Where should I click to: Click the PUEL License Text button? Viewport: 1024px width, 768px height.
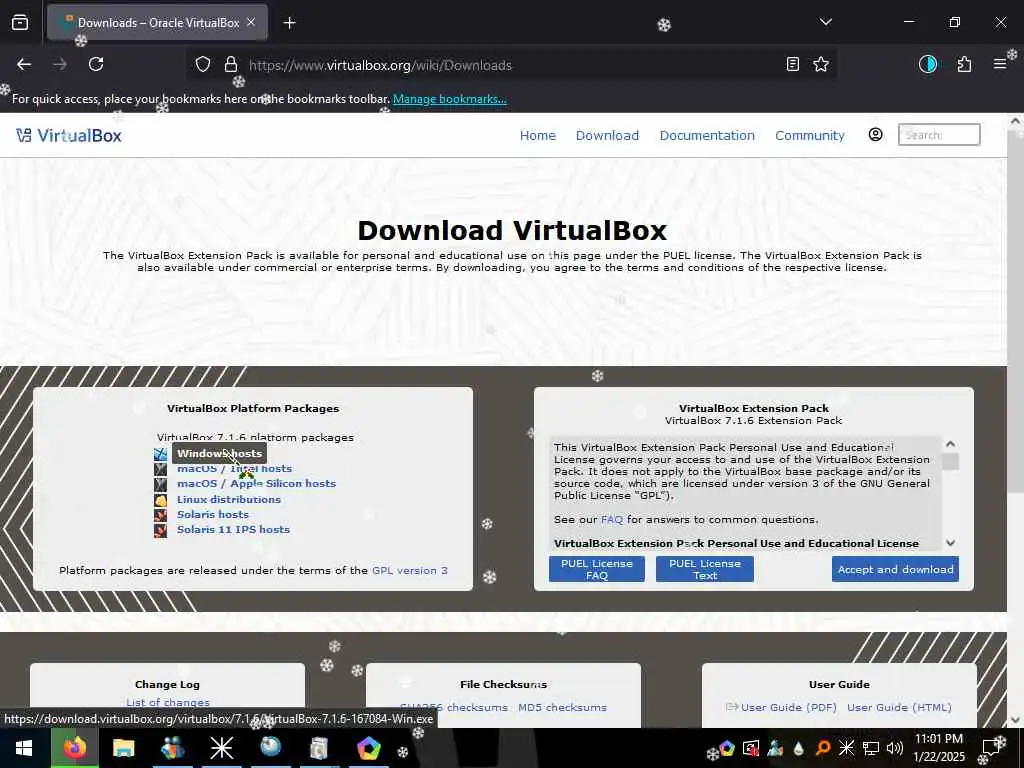[x=705, y=569]
